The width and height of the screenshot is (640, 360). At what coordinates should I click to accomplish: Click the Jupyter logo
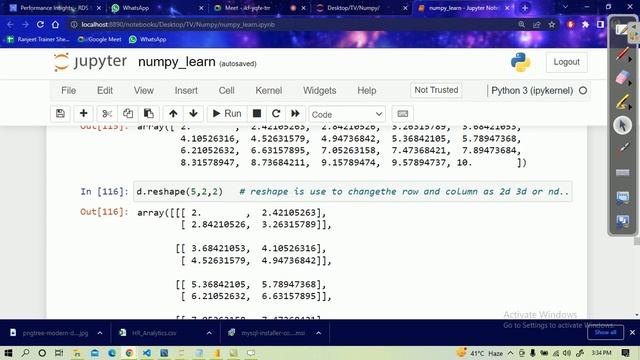point(90,62)
